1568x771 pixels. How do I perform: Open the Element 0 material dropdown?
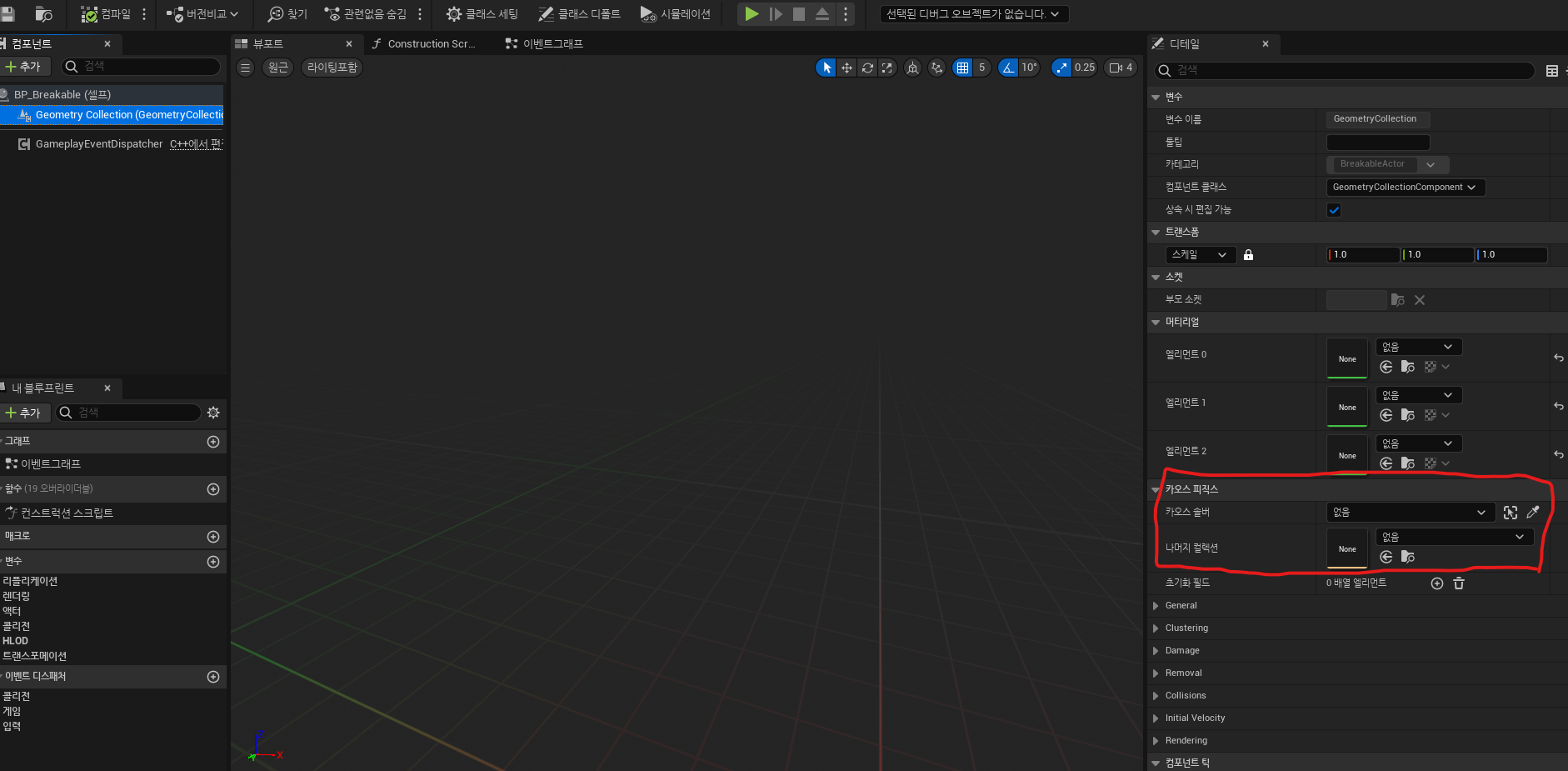(x=1418, y=347)
